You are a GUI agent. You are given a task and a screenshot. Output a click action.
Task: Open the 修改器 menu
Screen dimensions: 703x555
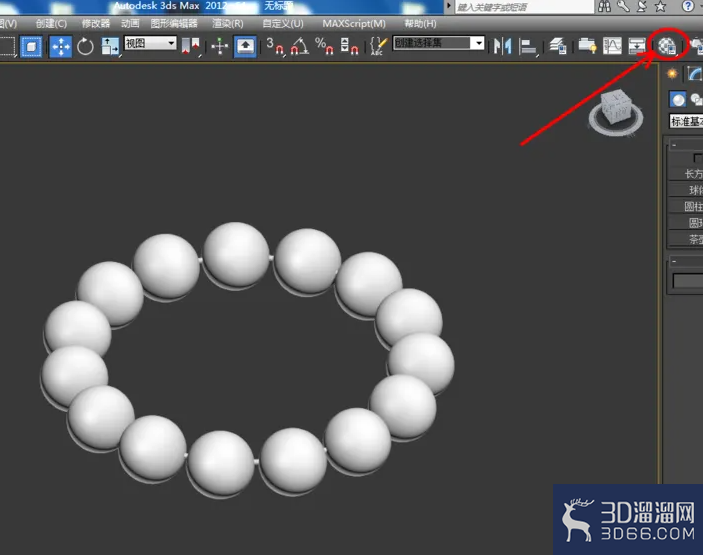coord(96,24)
